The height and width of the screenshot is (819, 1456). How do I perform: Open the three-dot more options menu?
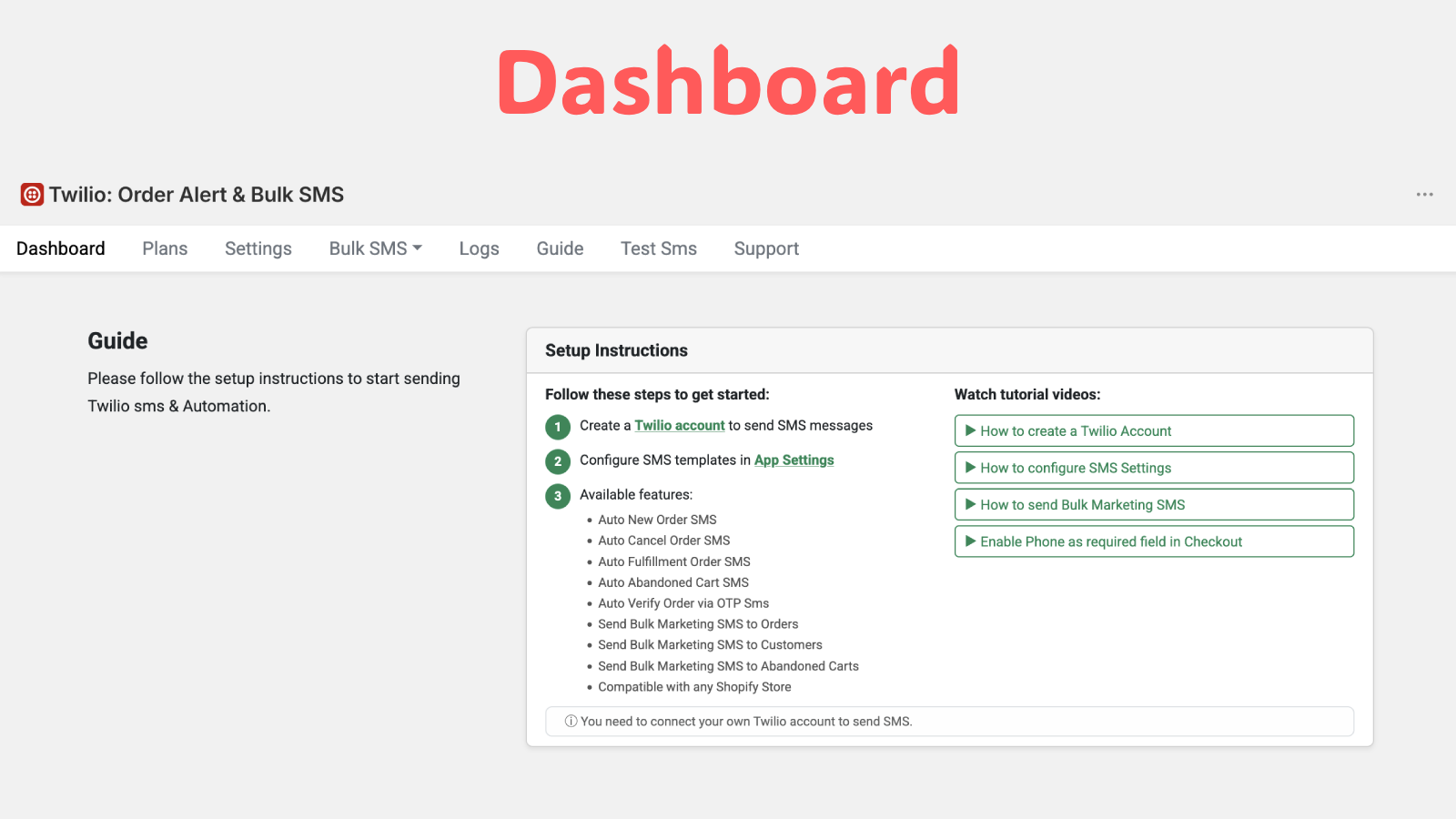pos(1424,195)
